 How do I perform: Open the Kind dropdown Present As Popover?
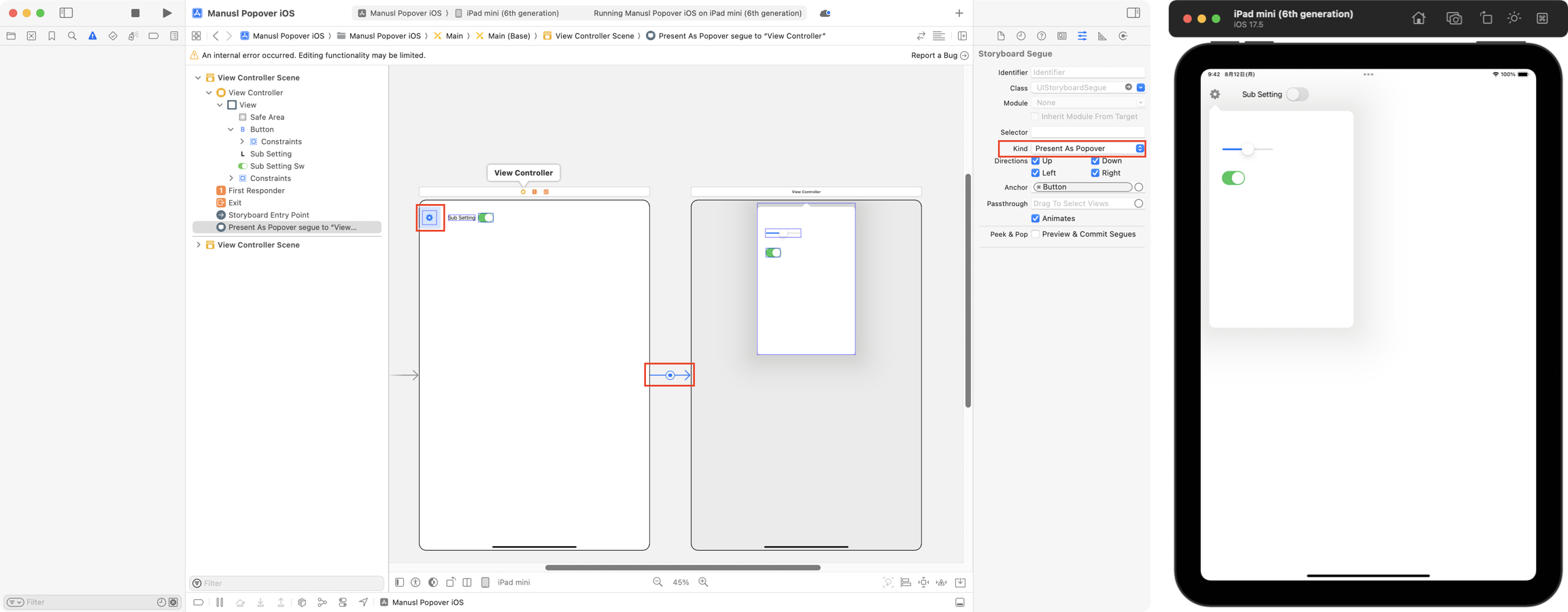pos(1088,148)
